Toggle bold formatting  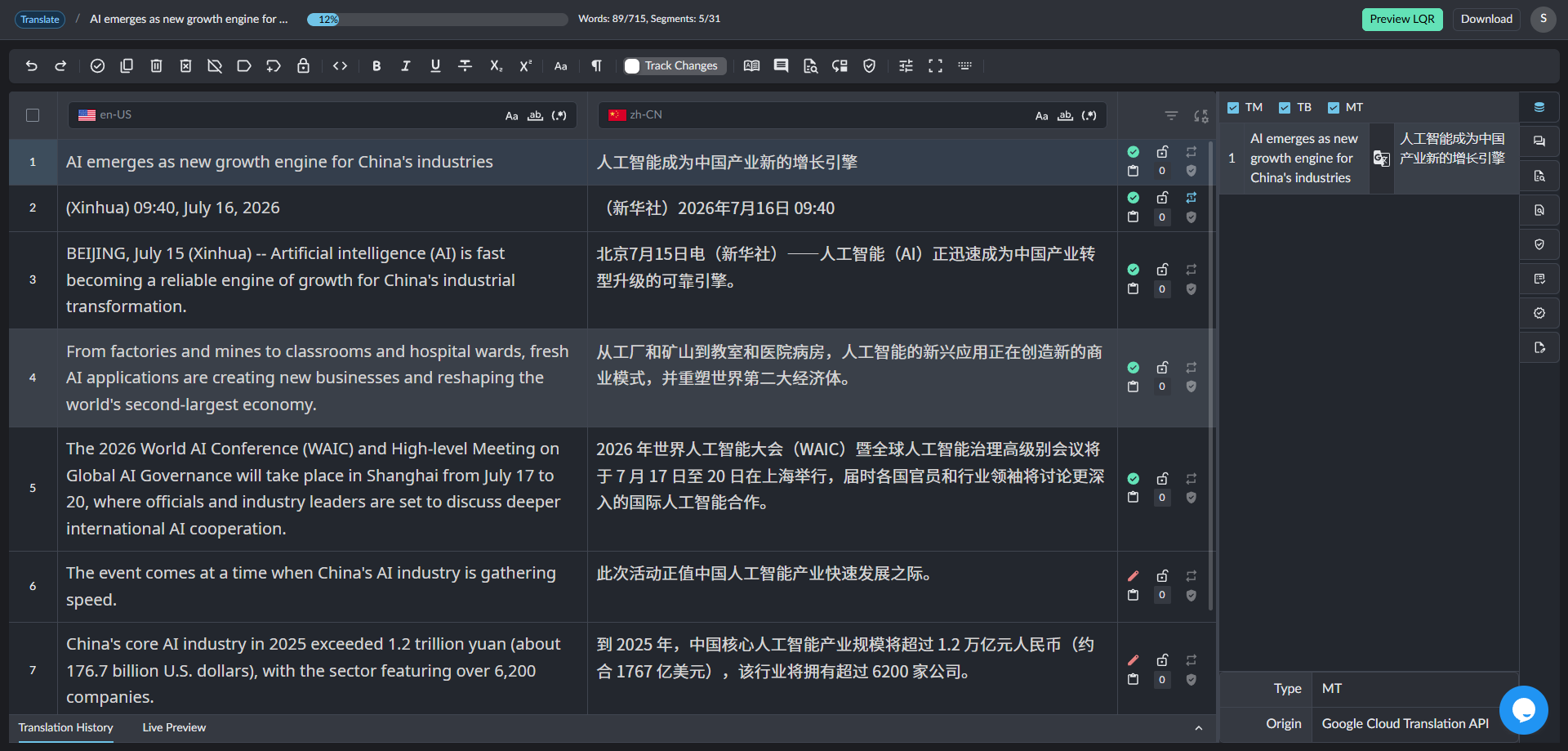pyautogui.click(x=376, y=66)
